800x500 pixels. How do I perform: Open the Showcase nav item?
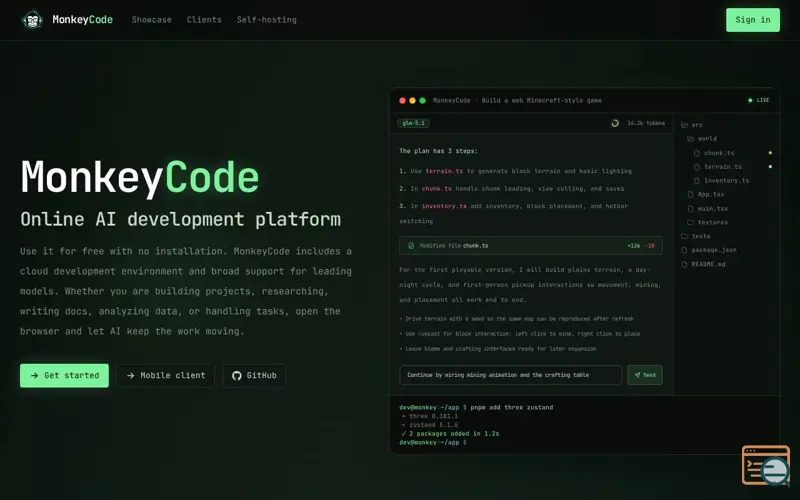(152, 20)
